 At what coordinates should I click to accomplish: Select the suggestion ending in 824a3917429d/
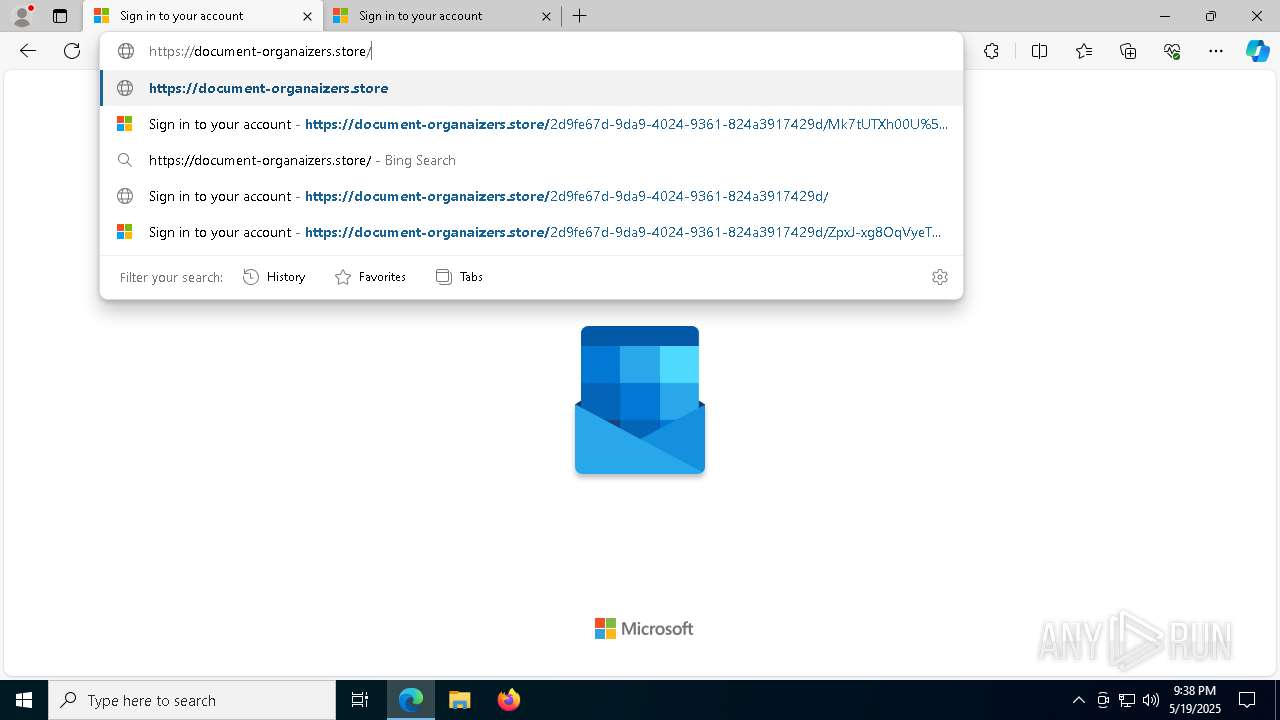coord(531,196)
